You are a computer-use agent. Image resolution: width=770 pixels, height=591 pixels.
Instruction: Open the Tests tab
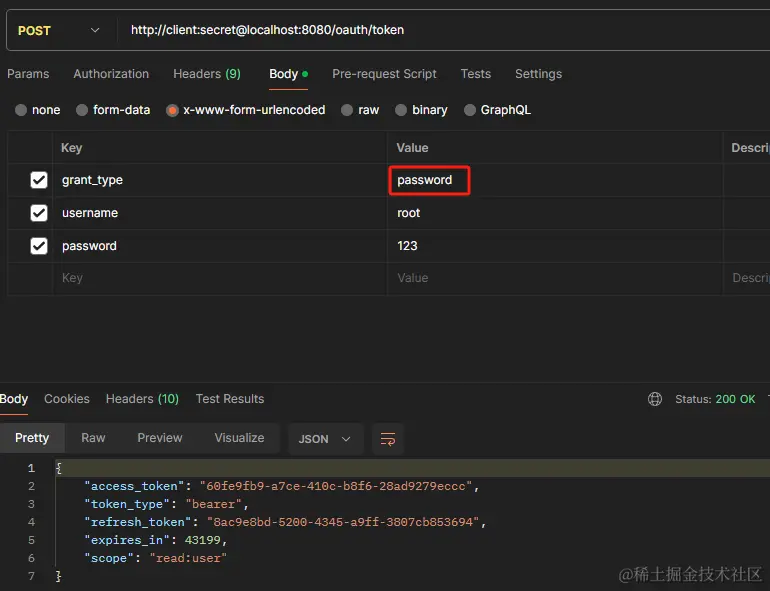(x=475, y=74)
